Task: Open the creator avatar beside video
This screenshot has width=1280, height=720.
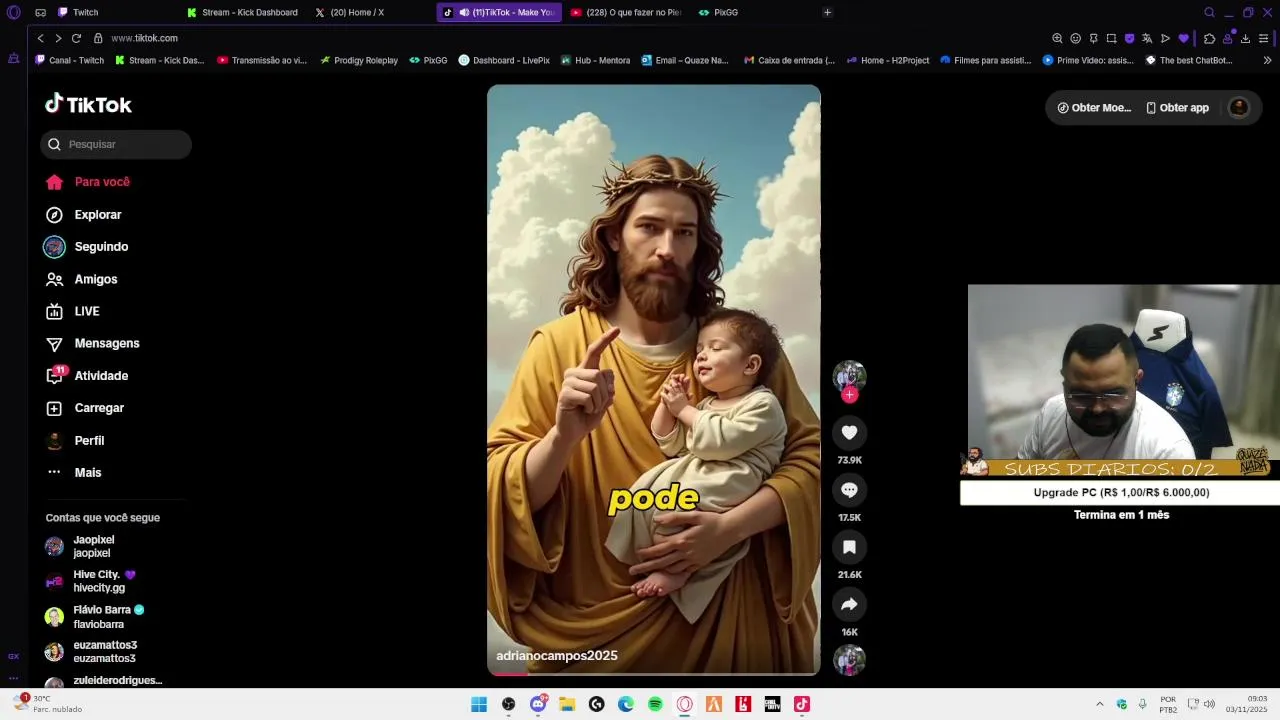Action: pos(849,376)
